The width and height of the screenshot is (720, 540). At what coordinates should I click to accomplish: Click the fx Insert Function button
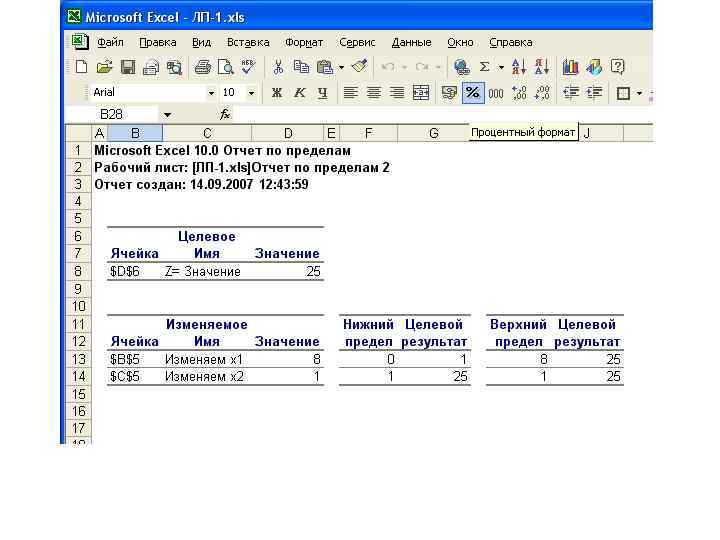(225, 114)
